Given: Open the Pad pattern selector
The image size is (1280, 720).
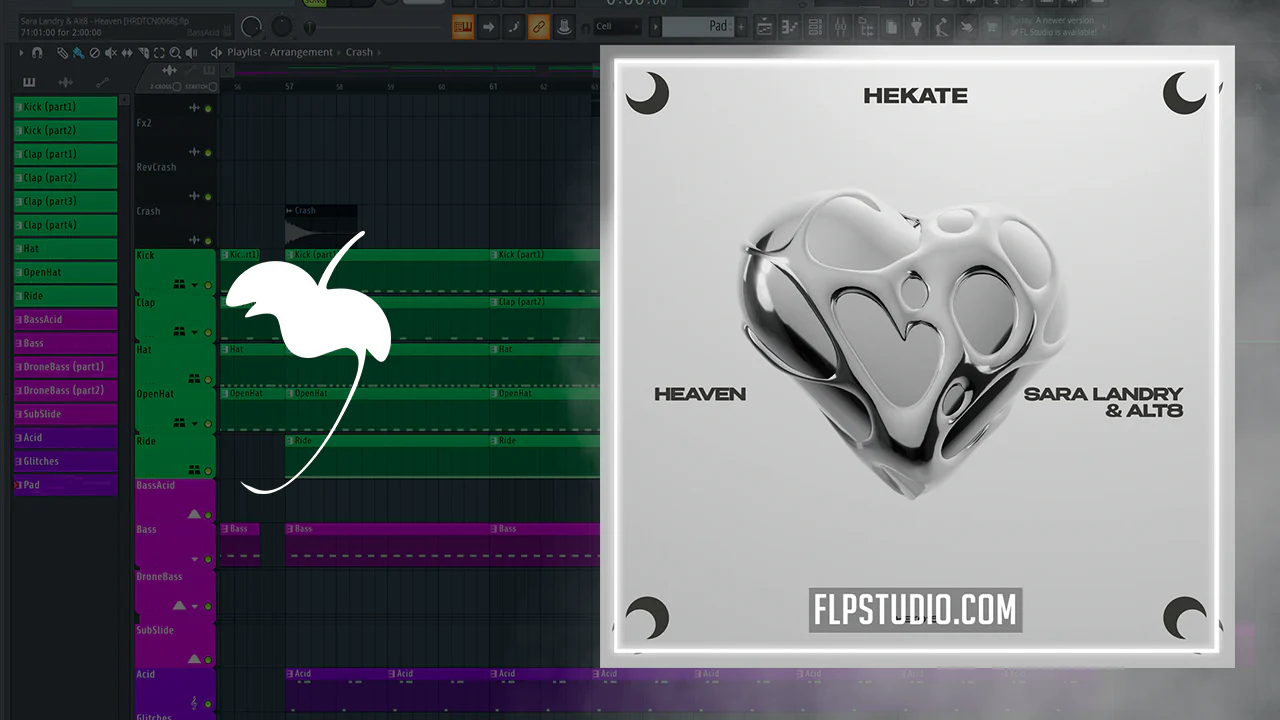Looking at the screenshot, I should click(x=698, y=27).
